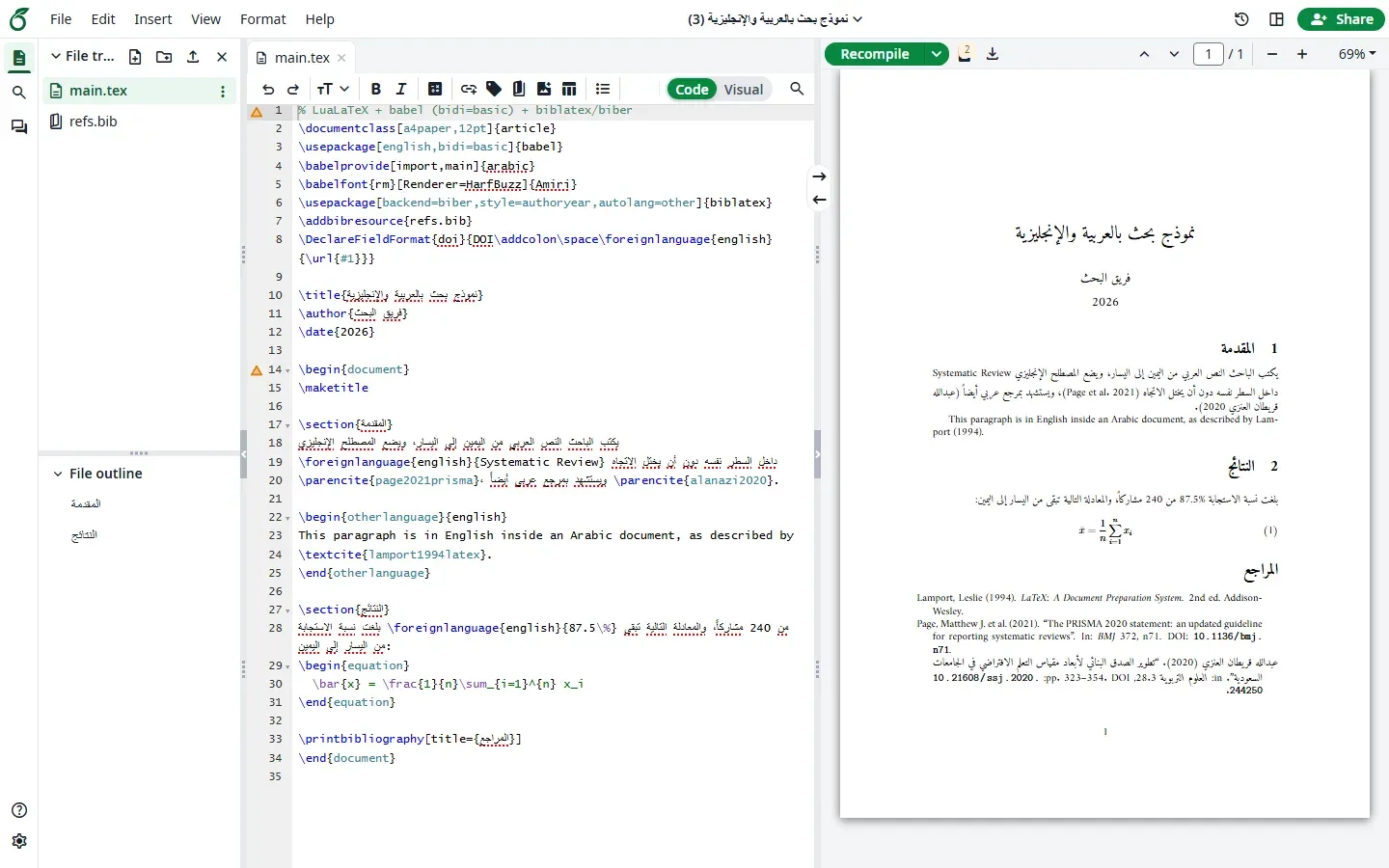This screenshot has height=868, width=1389.
Task: Insert a bulleted list
Action: point(603,90)
